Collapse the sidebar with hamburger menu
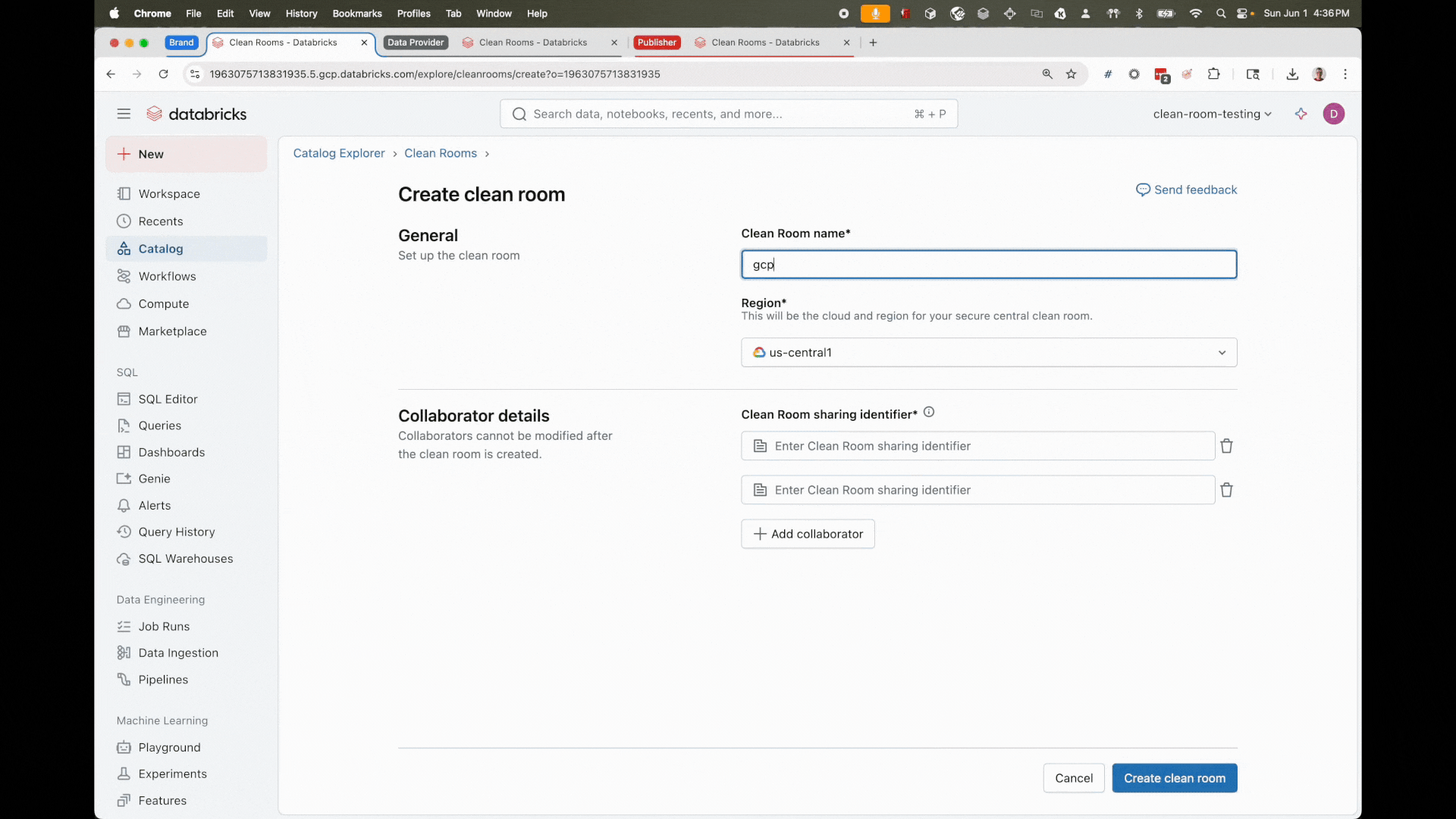 point(124,114)
